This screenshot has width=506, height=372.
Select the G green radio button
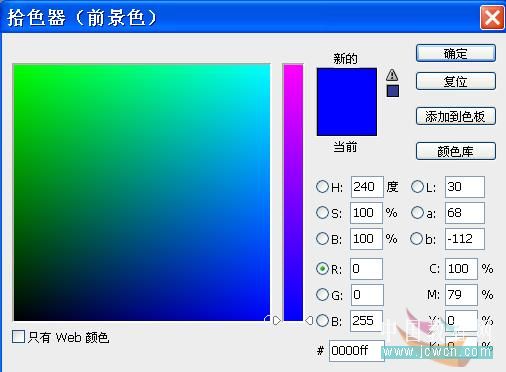coord(322,294)
